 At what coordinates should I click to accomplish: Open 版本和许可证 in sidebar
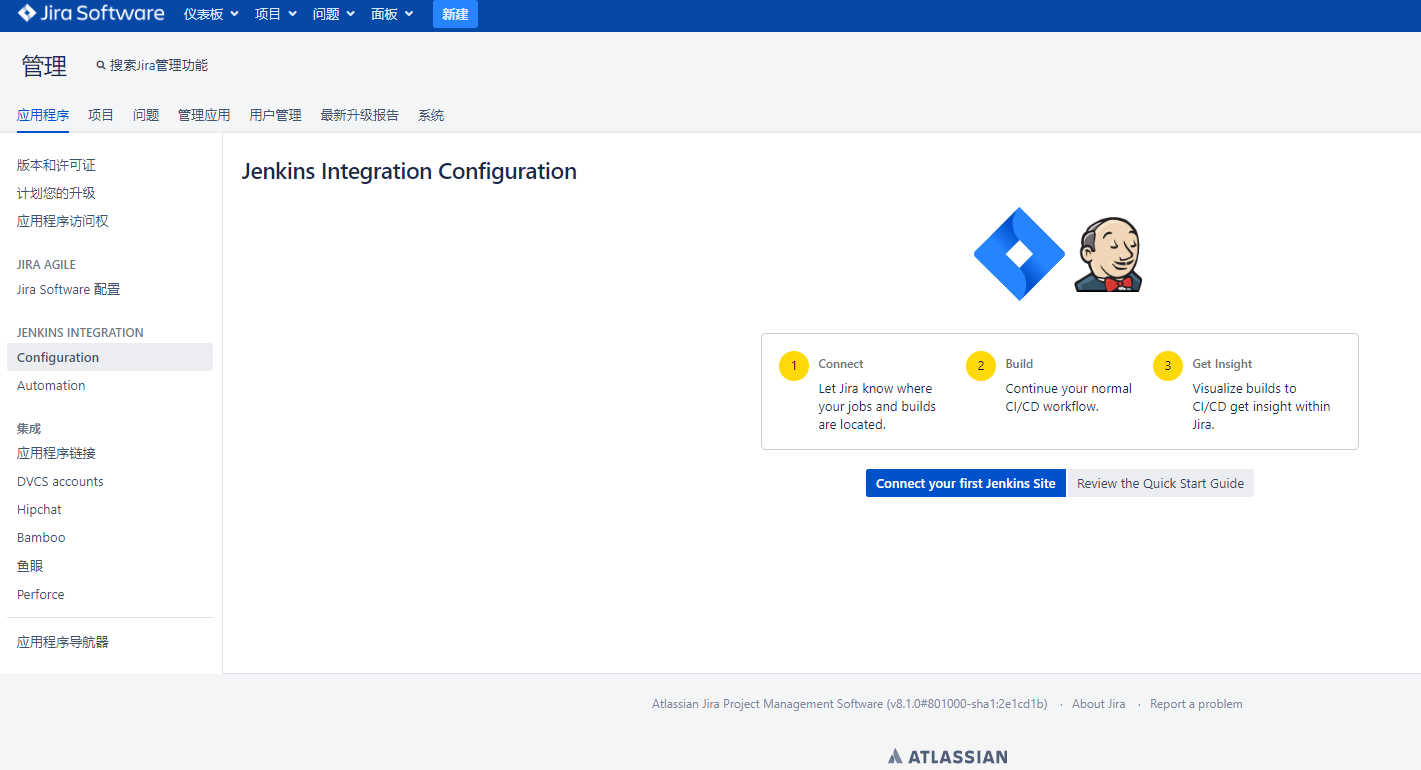pyautogui.click(x=56, y=165)
